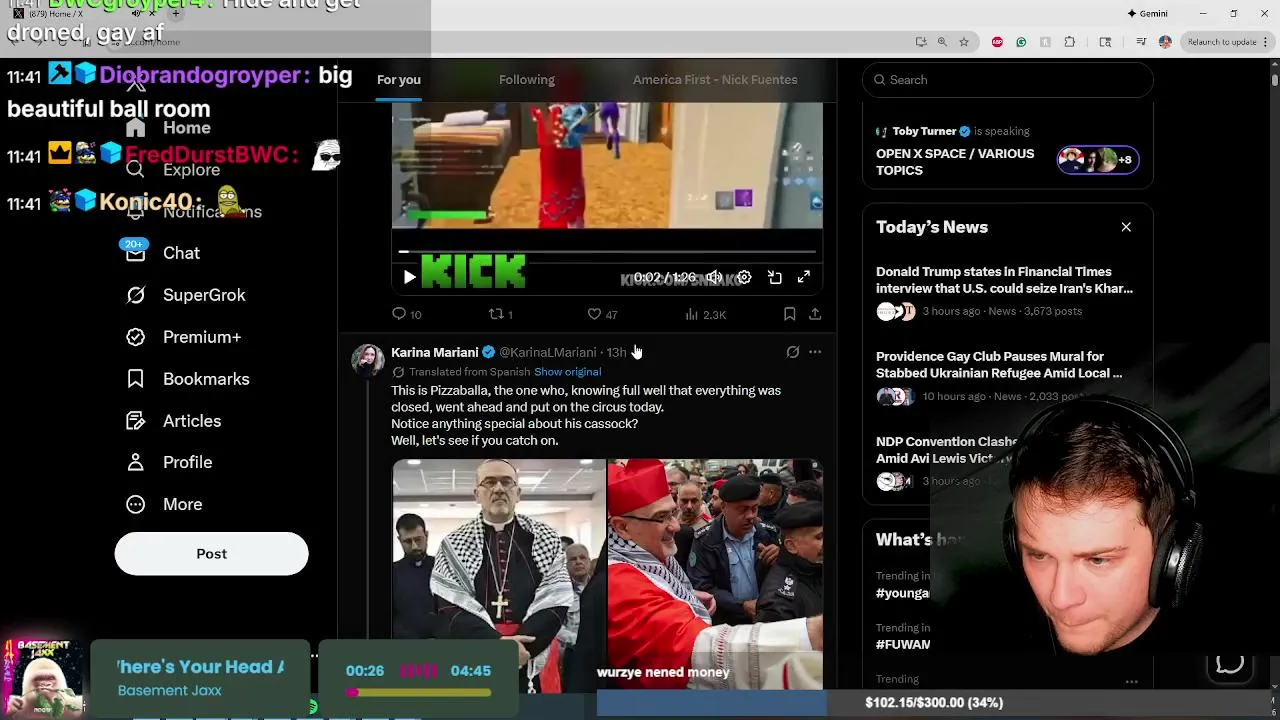
Task: Open Articles in the sidebar
Action: pos(174,421)
